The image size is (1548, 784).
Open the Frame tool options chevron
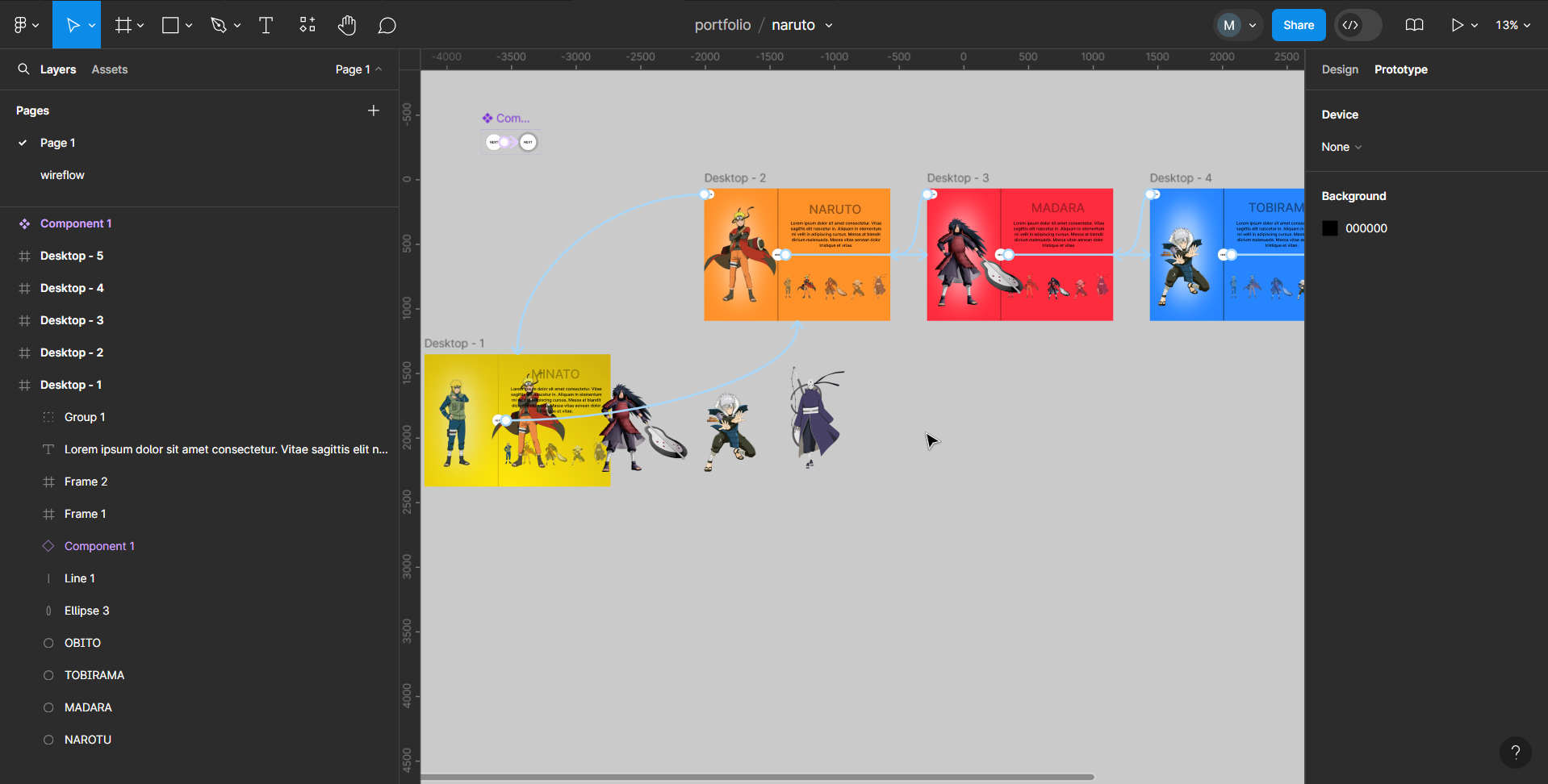pyautogui.click(x=140, y=26)
